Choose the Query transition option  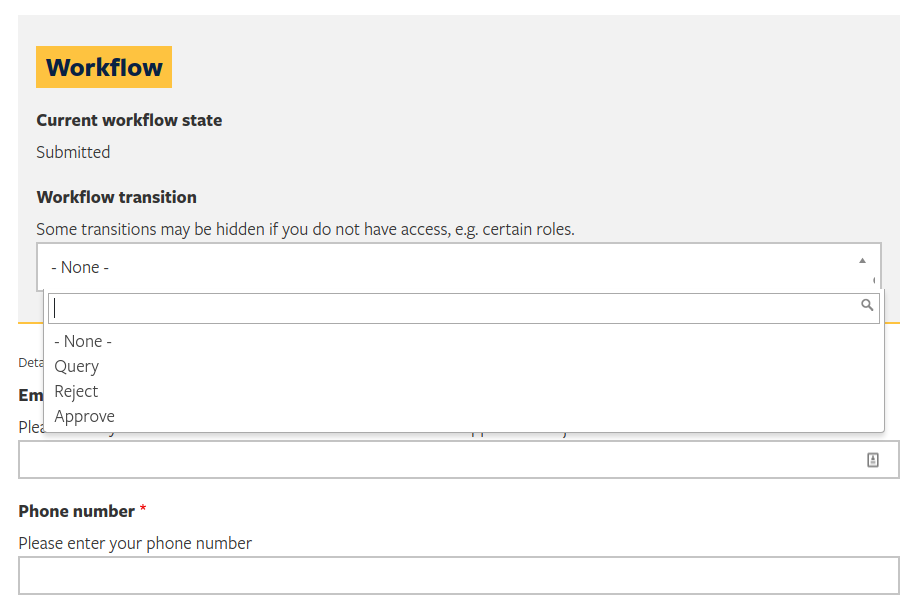[x=77, y=366]
